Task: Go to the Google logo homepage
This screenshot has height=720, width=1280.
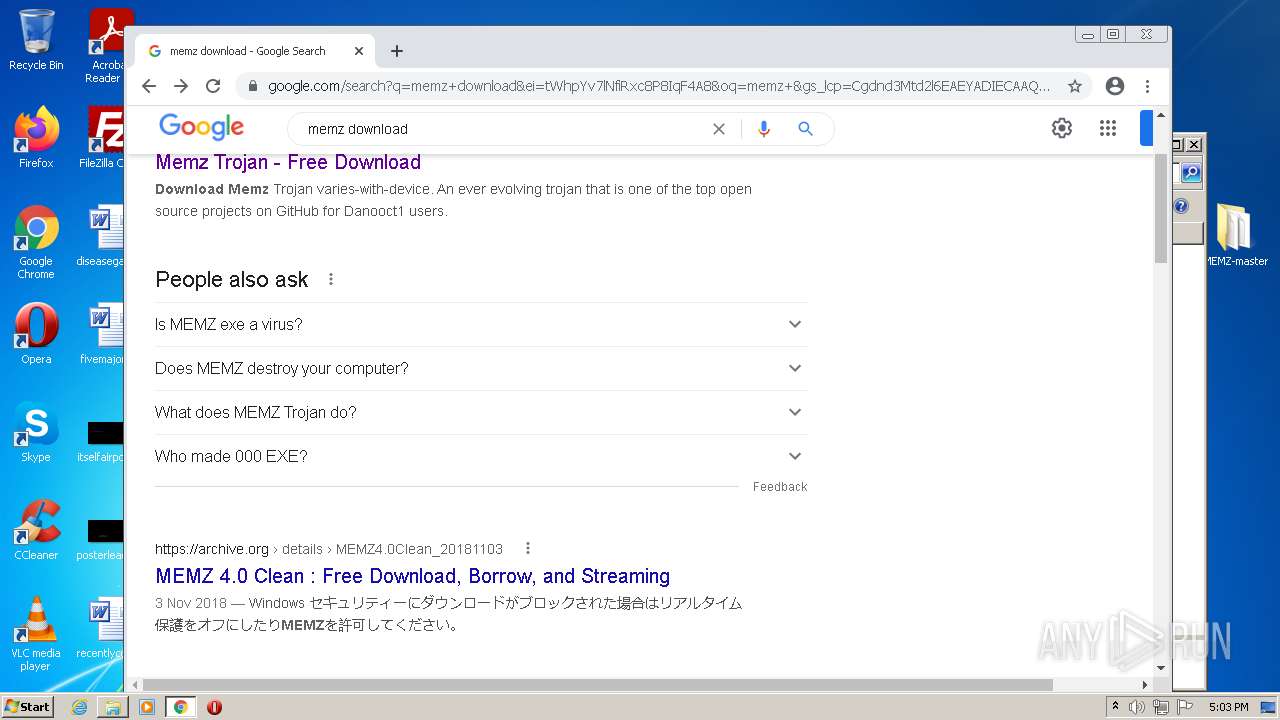Action: click(x=202, y=127)
